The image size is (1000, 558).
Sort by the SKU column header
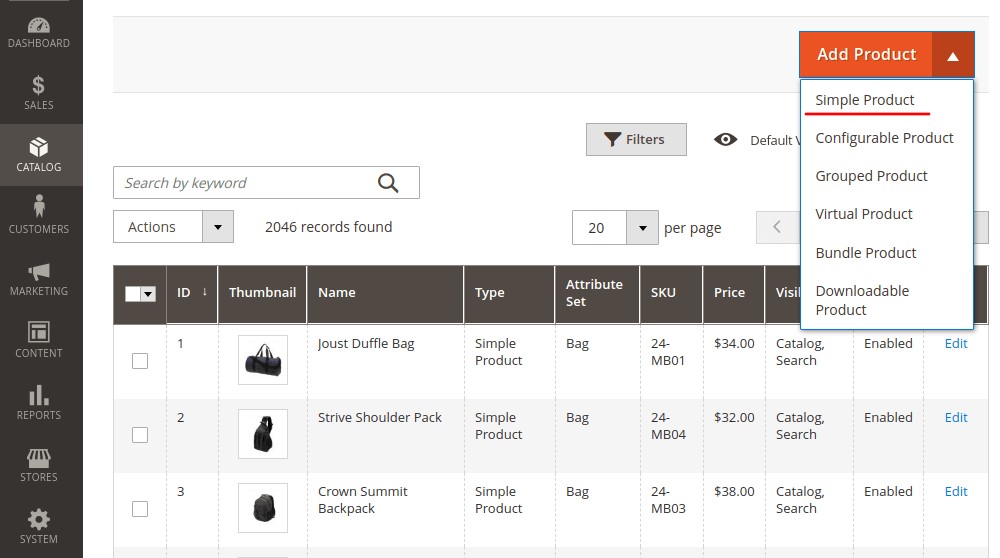[671, 293]
